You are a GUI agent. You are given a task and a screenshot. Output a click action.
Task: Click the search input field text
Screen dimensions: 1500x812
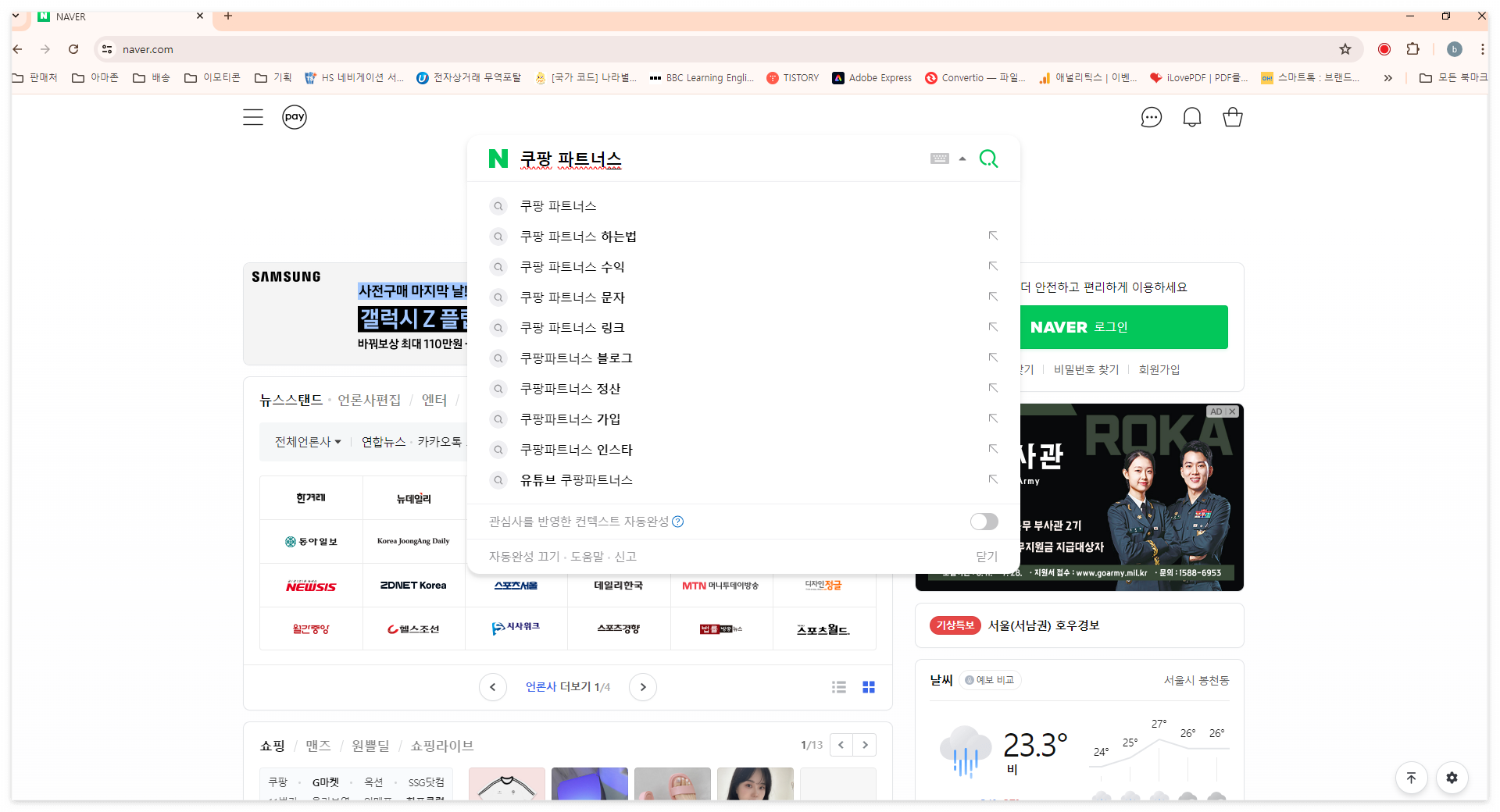click(x=571, y=159)
